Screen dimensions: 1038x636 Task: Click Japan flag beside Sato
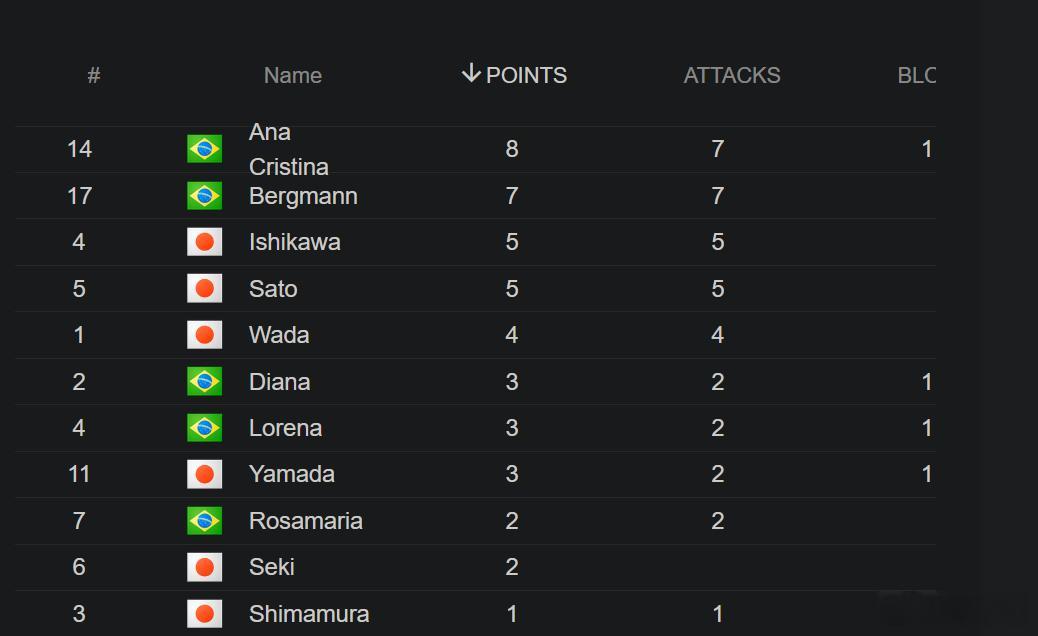(x=205, y=289)
